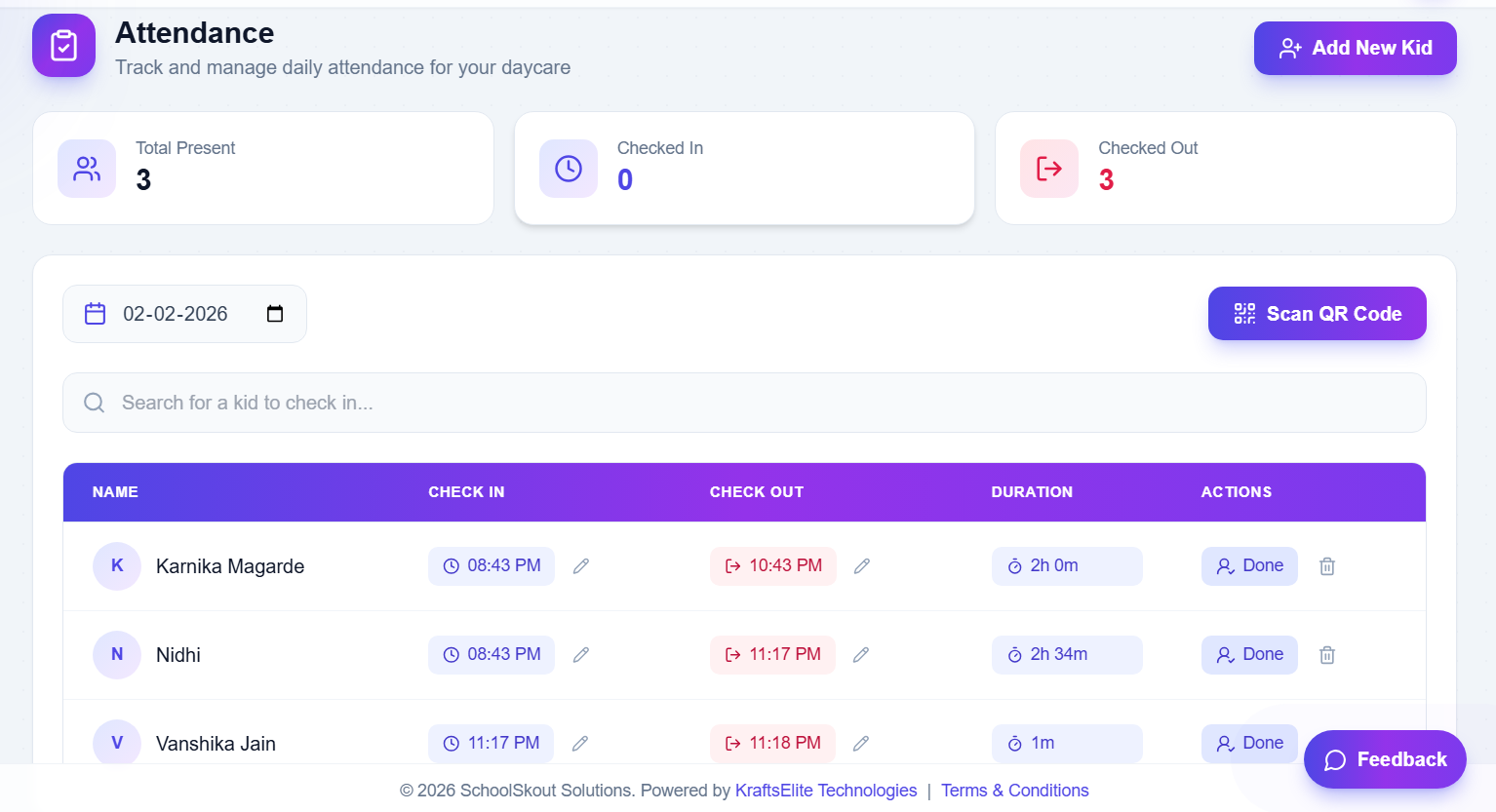The image size is (1496, 812).
Task: Click the QR code icon on Scan QR Code
Action: [1243, 313]
